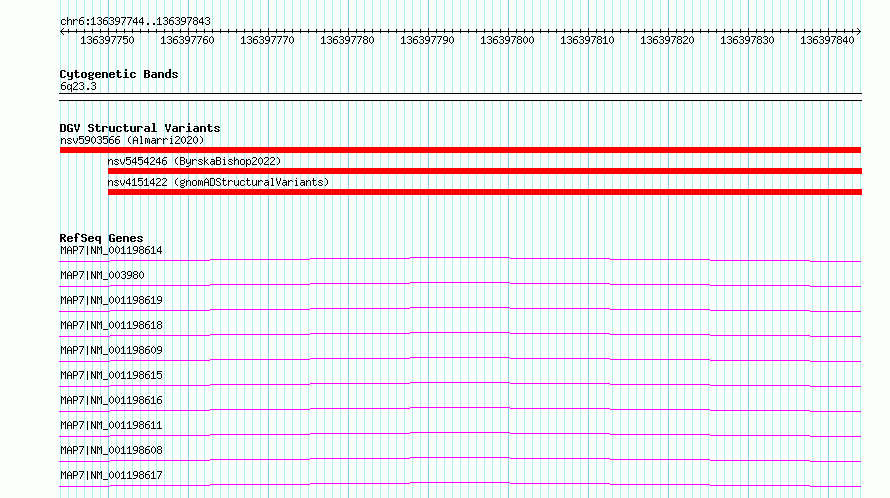Open transcript MAP7|NM_001198616
890x498 pixels.
111,400
